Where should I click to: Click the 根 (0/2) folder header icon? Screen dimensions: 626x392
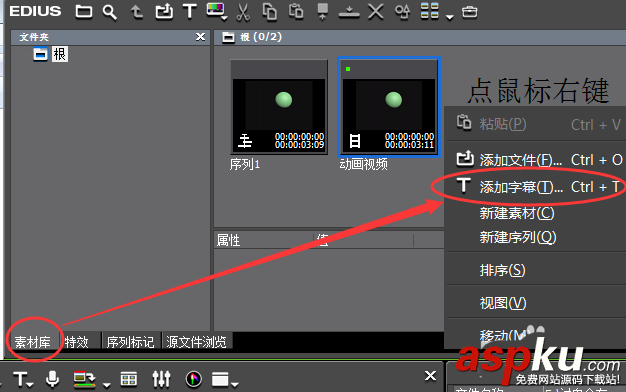point(228,38)
